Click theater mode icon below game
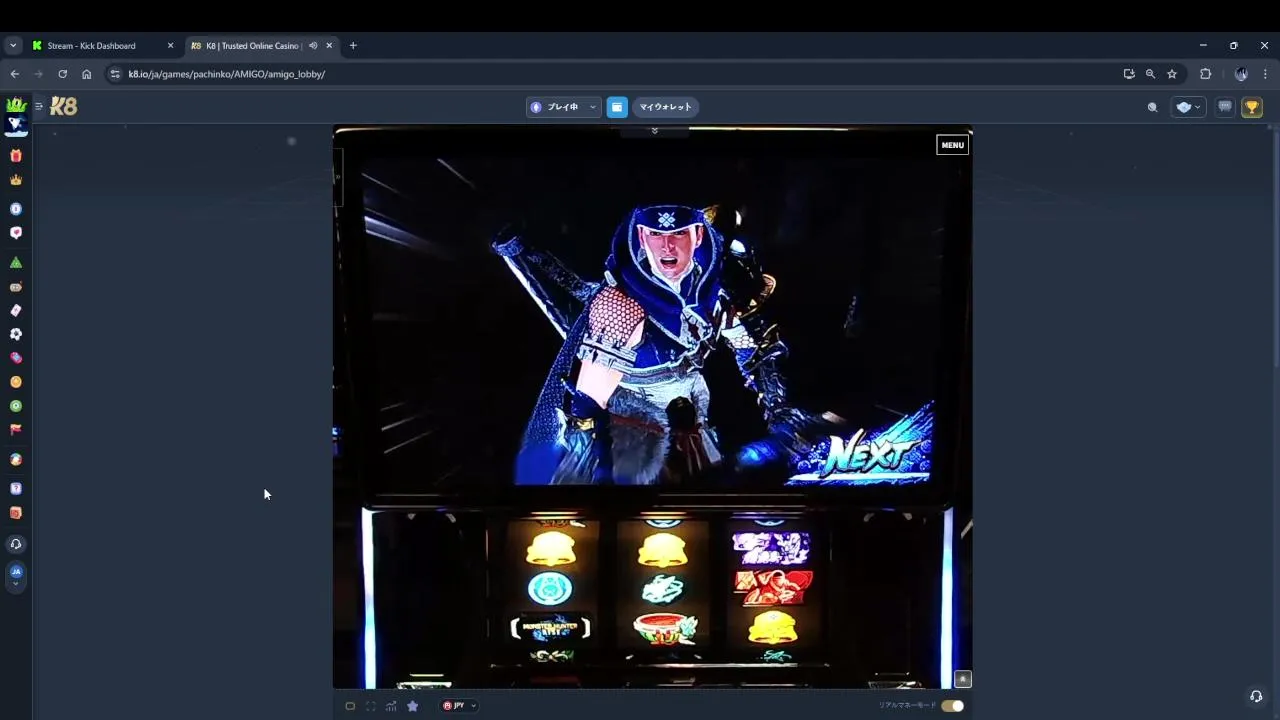Viewport: 1280px width, 720px height. [x=350, y=706]
